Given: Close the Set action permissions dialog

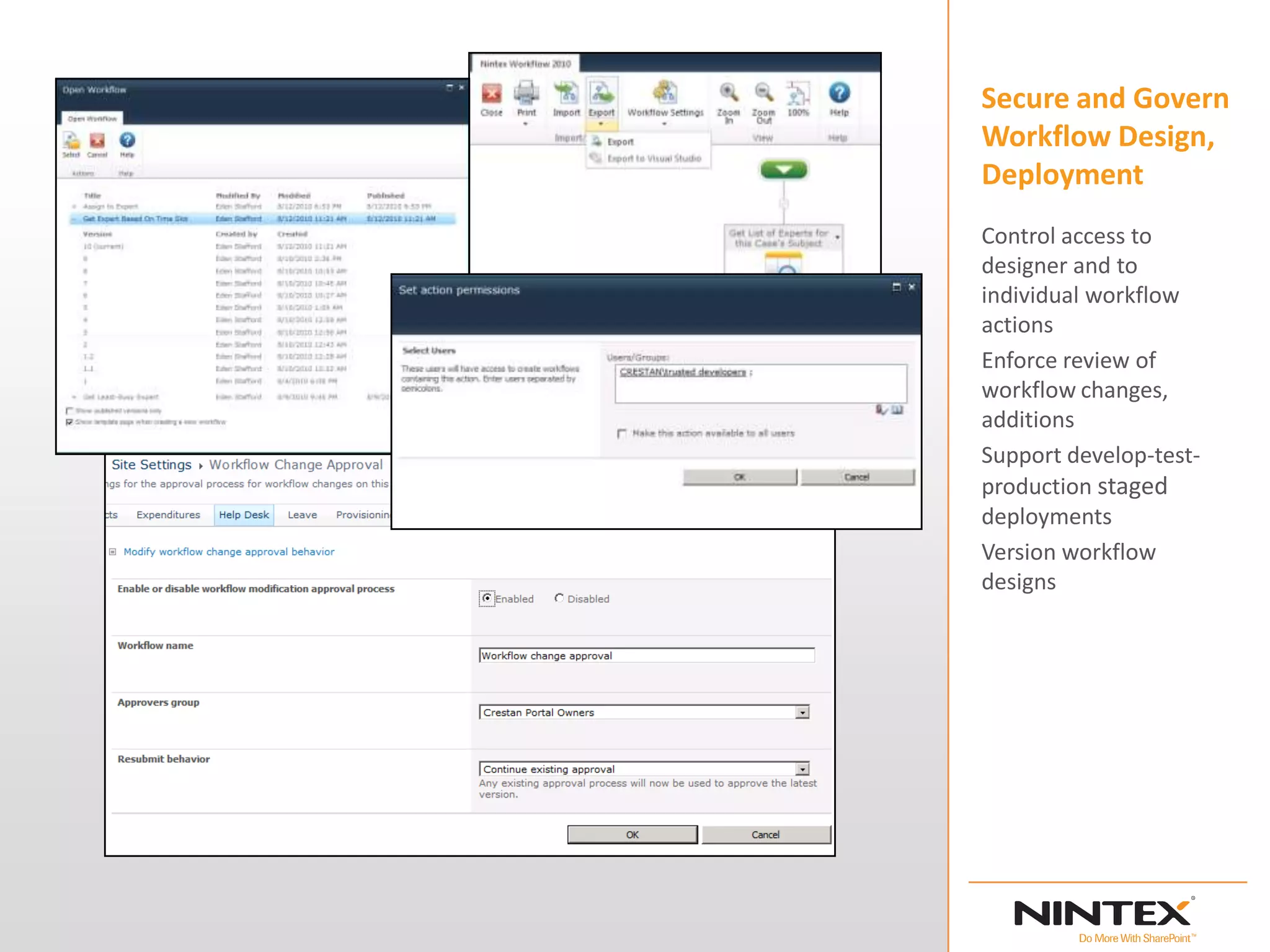Looking at the screenshot, I should tap(912, 287).
